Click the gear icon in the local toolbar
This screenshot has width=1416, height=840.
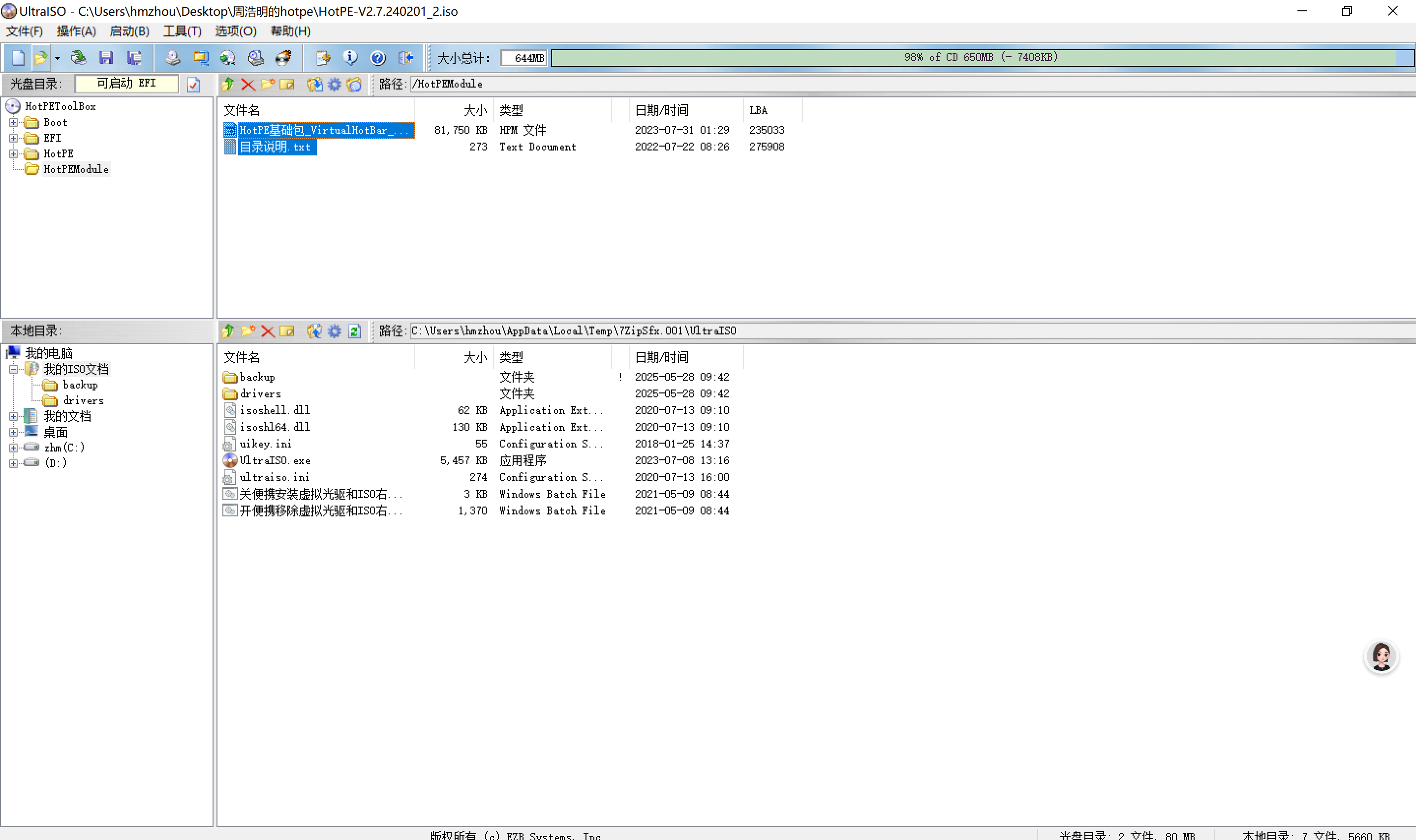click(335, 331)
